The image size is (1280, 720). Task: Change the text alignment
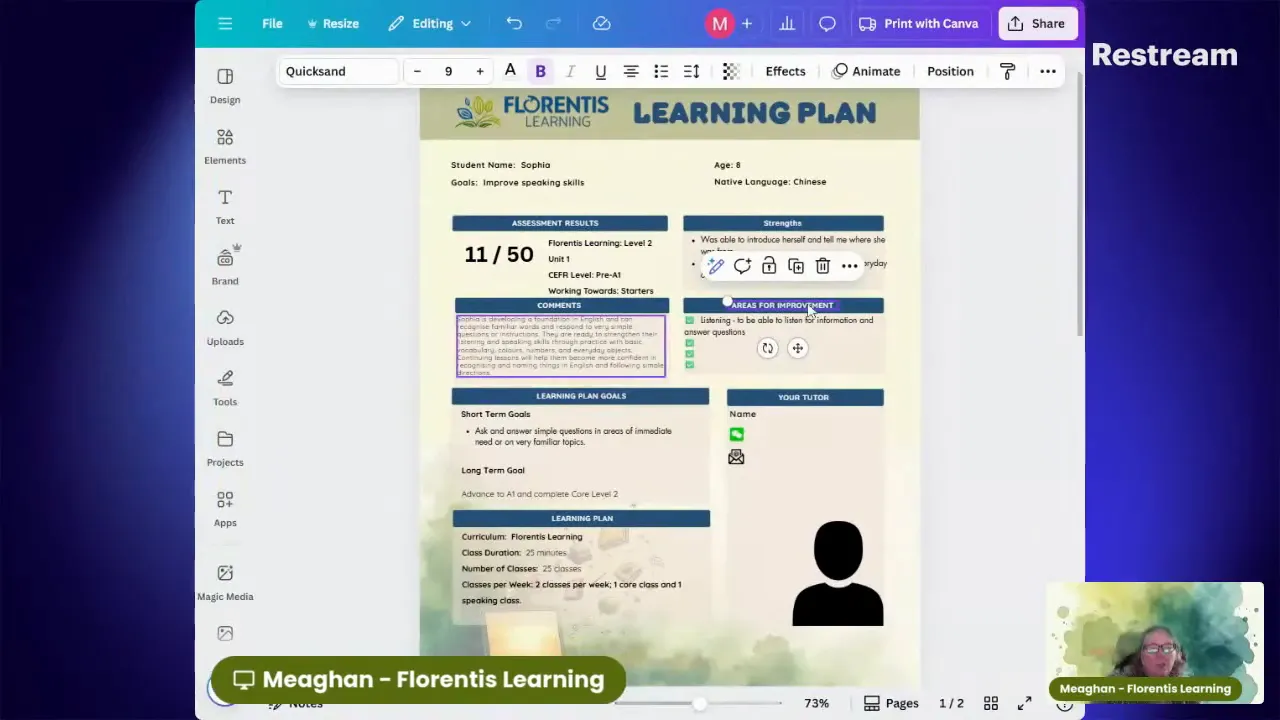tap(631, 71)
